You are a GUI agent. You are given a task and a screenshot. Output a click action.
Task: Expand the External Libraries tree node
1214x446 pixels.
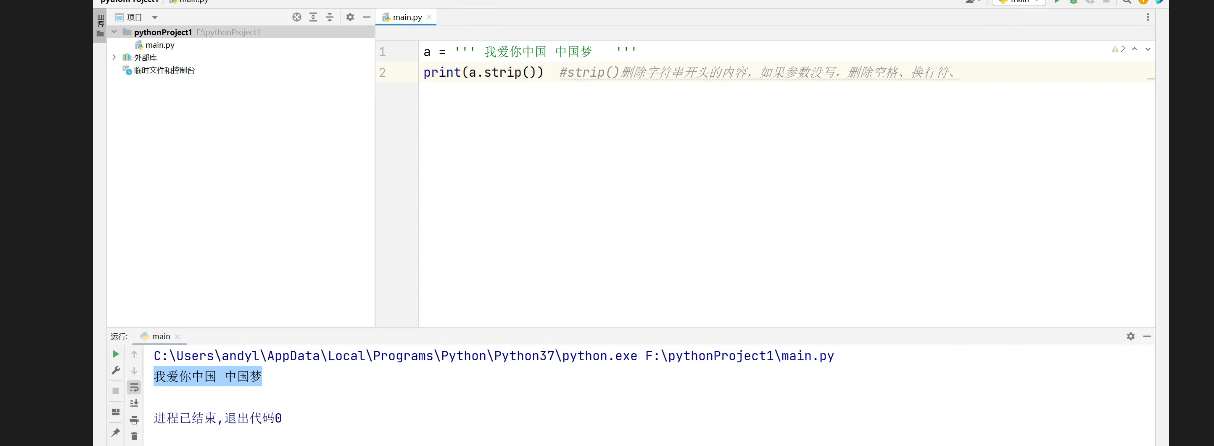tap(114, 57)
